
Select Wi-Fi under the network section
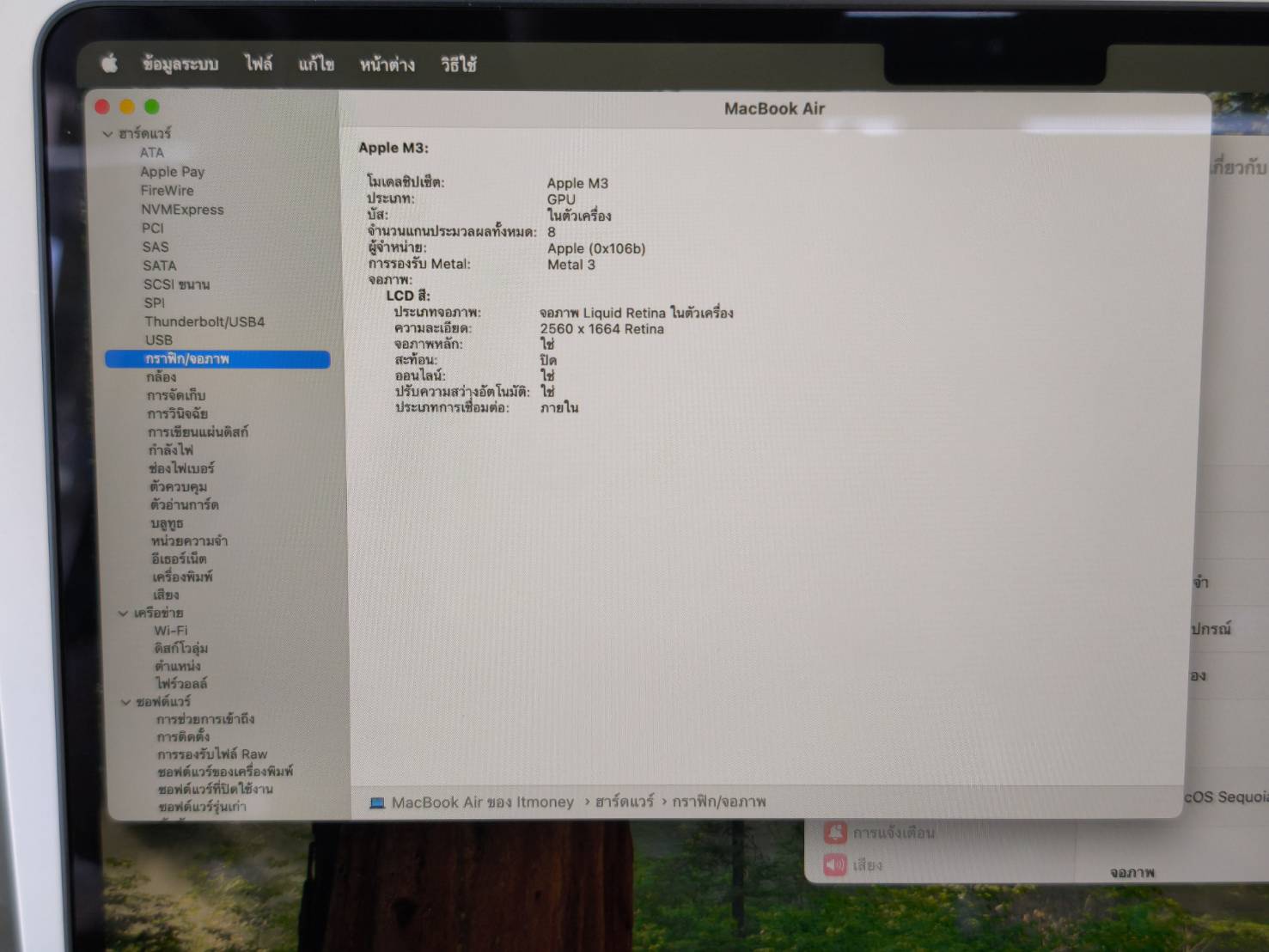point(171,631)
